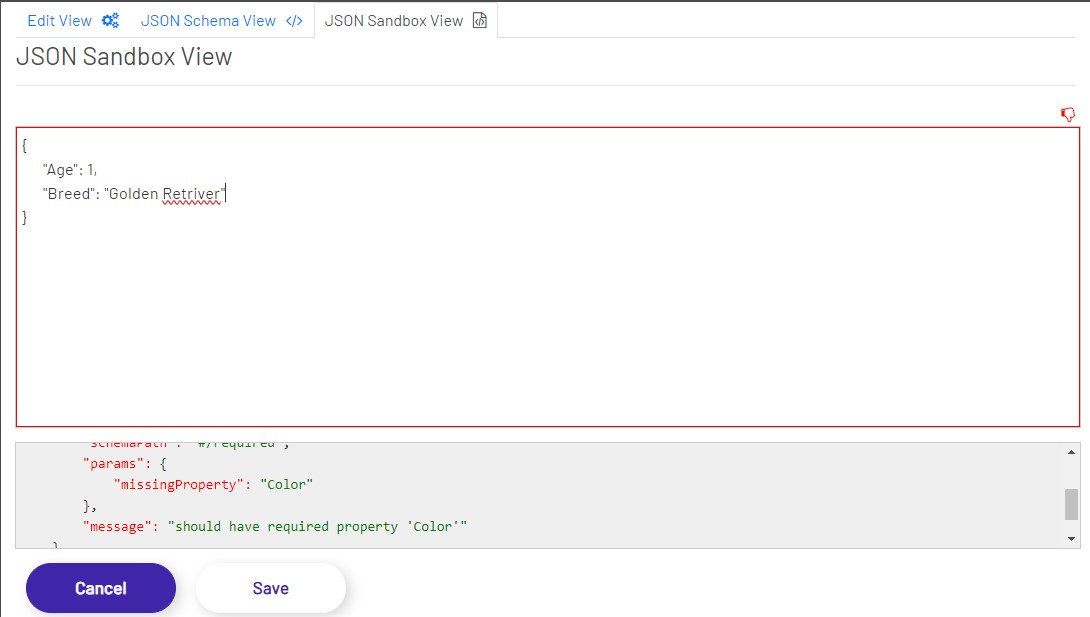Image resolution: width=1090 pixels, height=617 pixels.
Task: Switch to the JSON Schema View tab
Action: click(208, 21)
